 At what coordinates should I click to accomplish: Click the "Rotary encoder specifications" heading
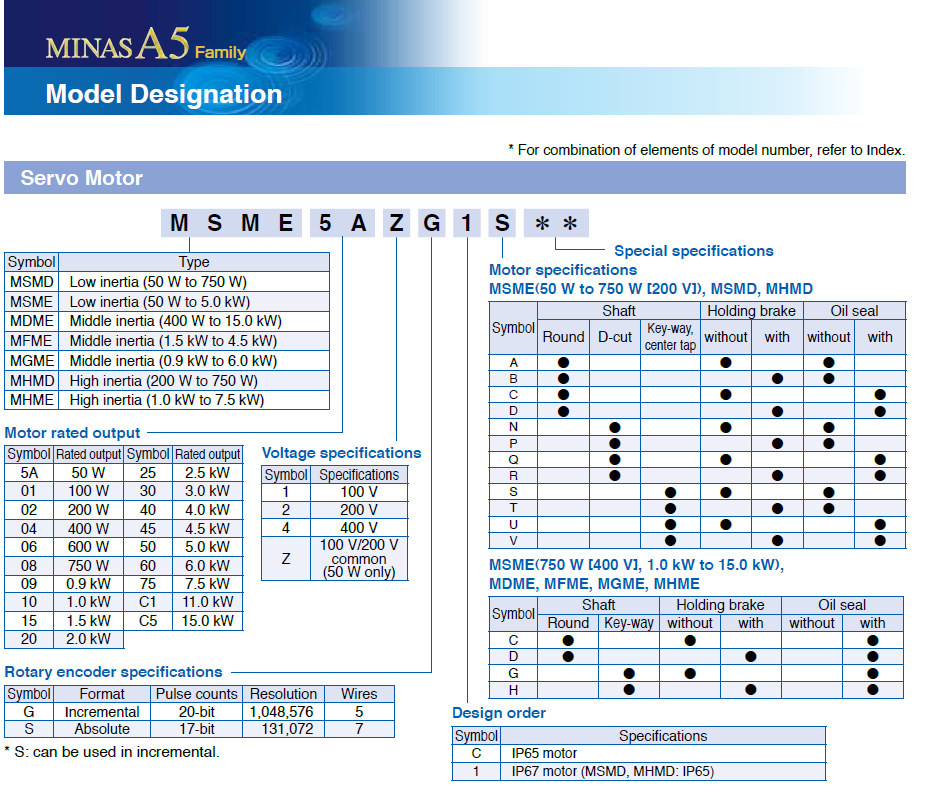(113, 672)
